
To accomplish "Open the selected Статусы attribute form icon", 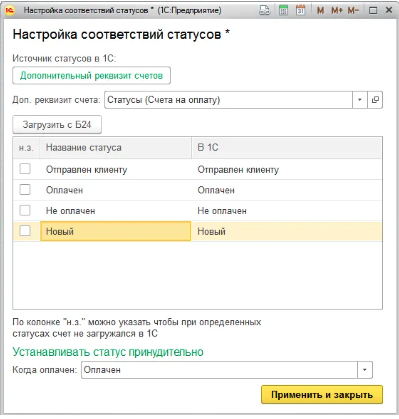I will (x=375, y=100).
